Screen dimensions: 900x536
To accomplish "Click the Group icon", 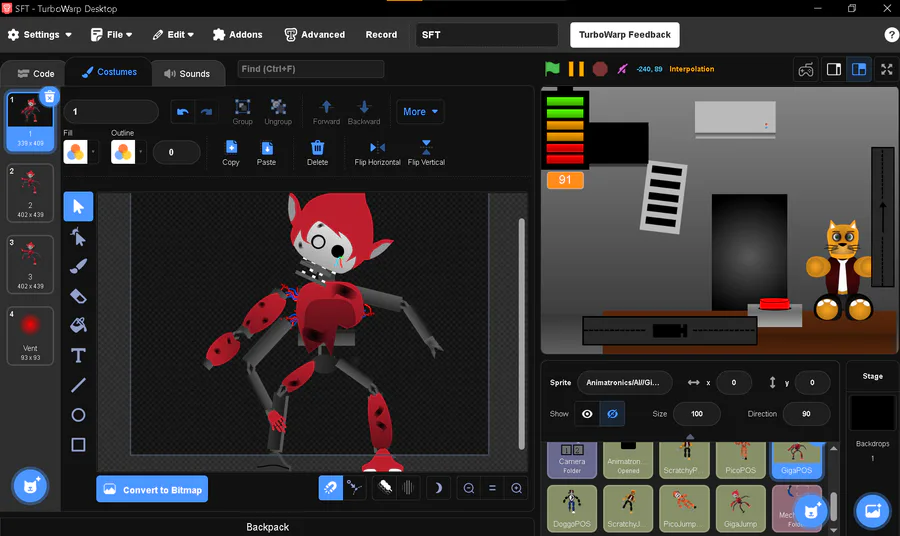I will click(x=242, y=111).
